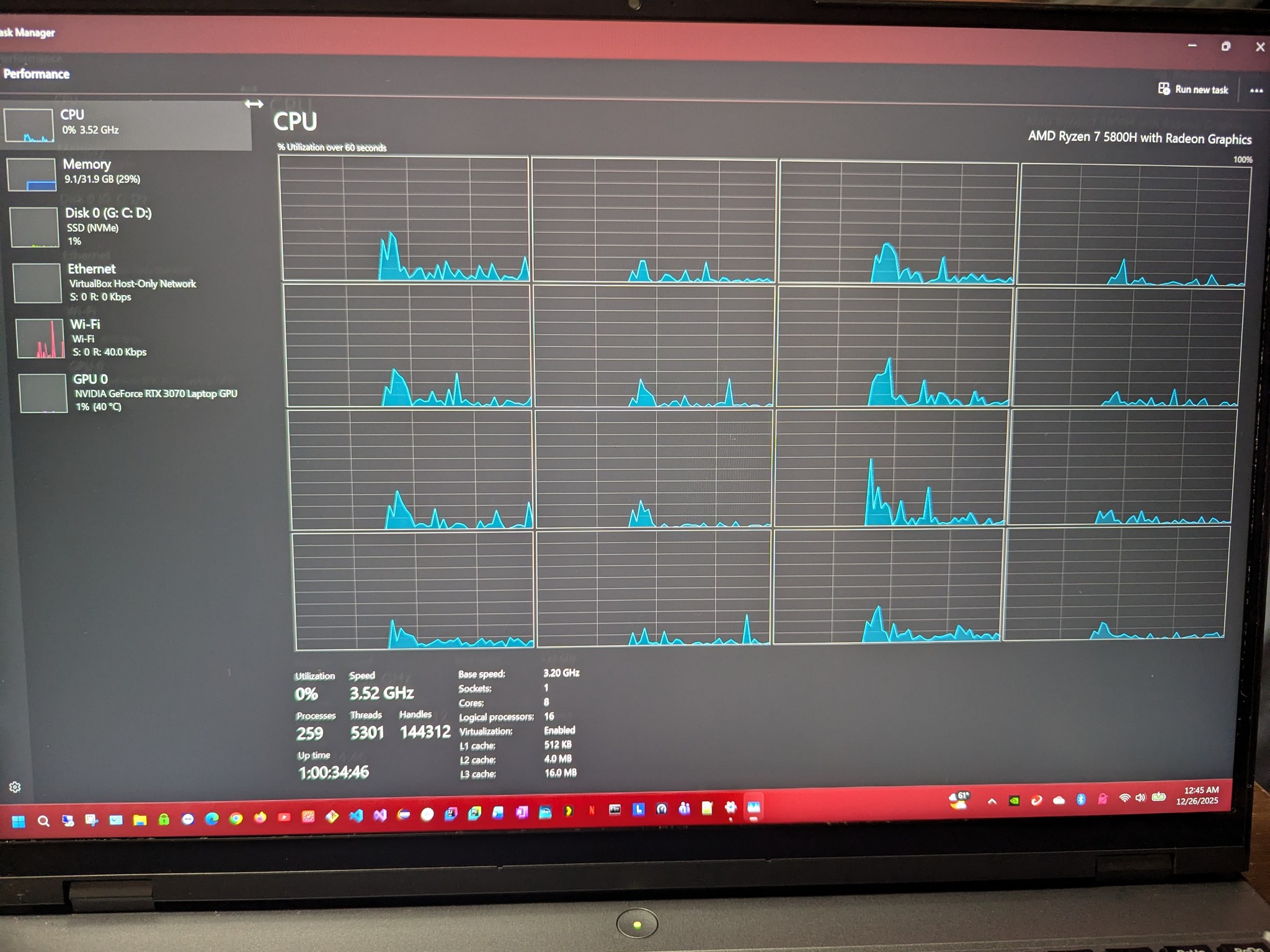Click the L3 cache 16.0 MB value
The height and width of the screenshot is (952, 1270).
(x=561, y=773)
